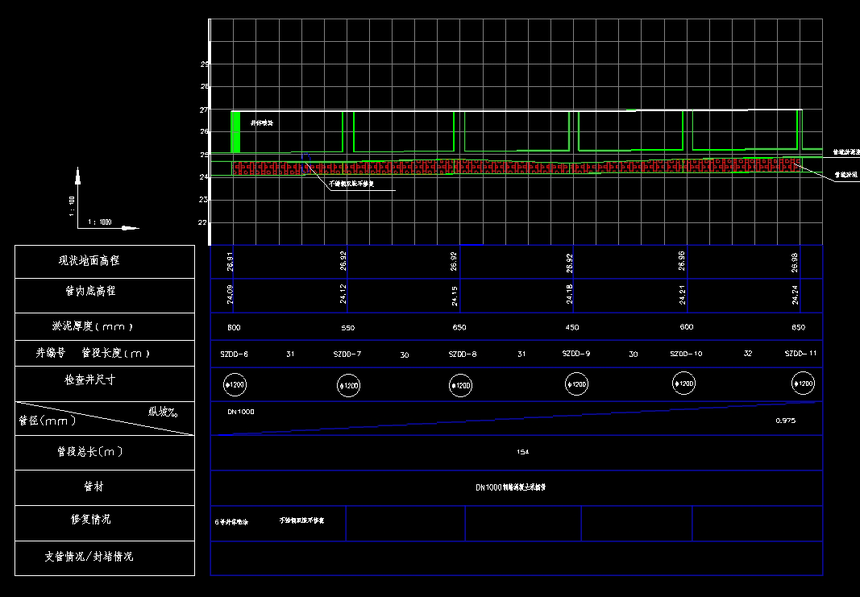Select the solid green filled well at SZDD-6
Viewport: 860px width, 597px height.
235,132
